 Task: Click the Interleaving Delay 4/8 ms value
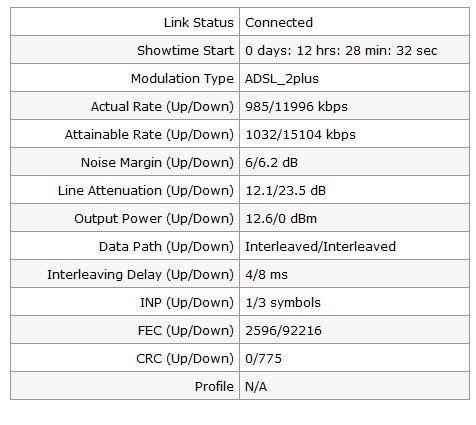[x=266, y=275]
